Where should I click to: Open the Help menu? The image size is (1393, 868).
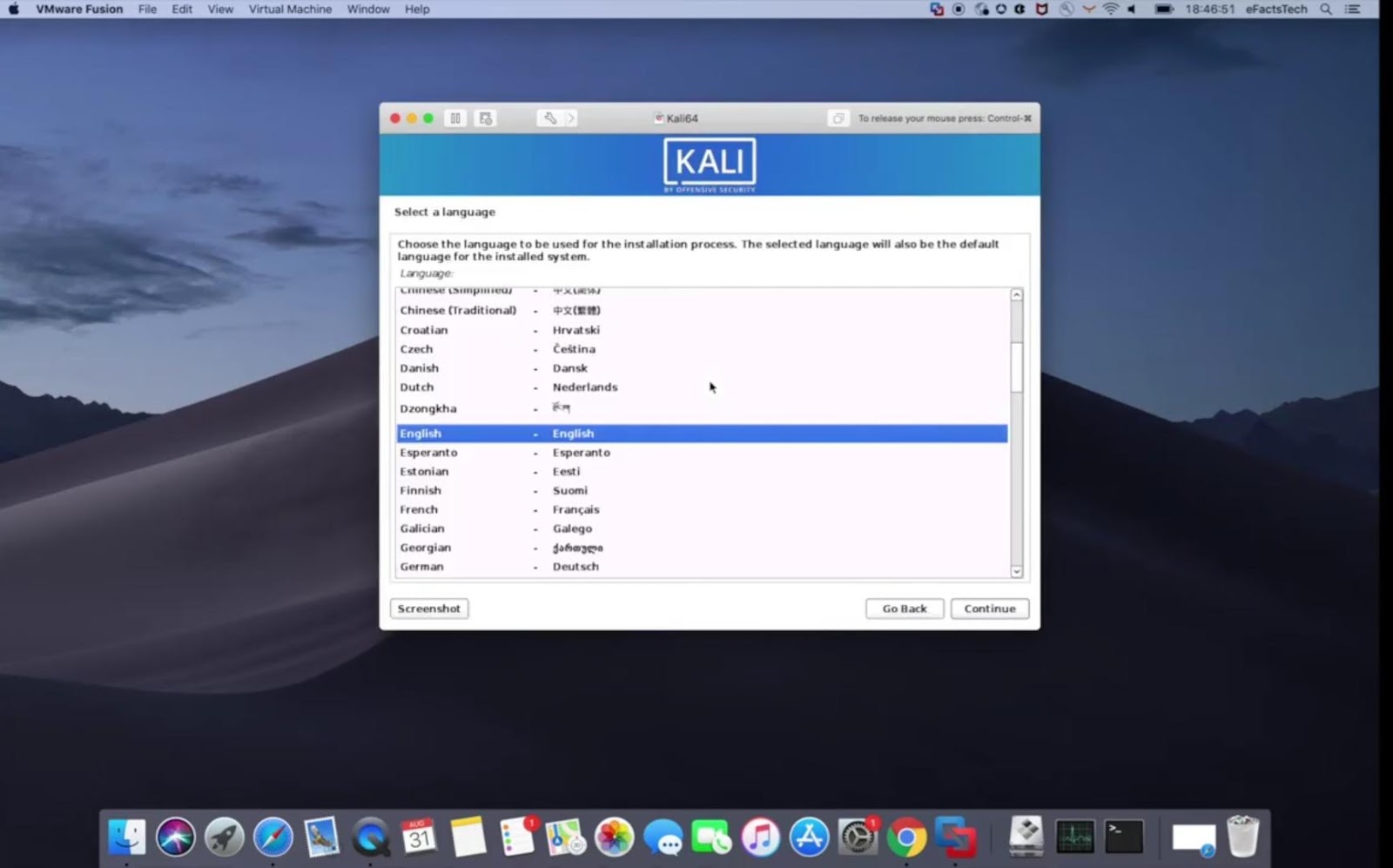417,10
